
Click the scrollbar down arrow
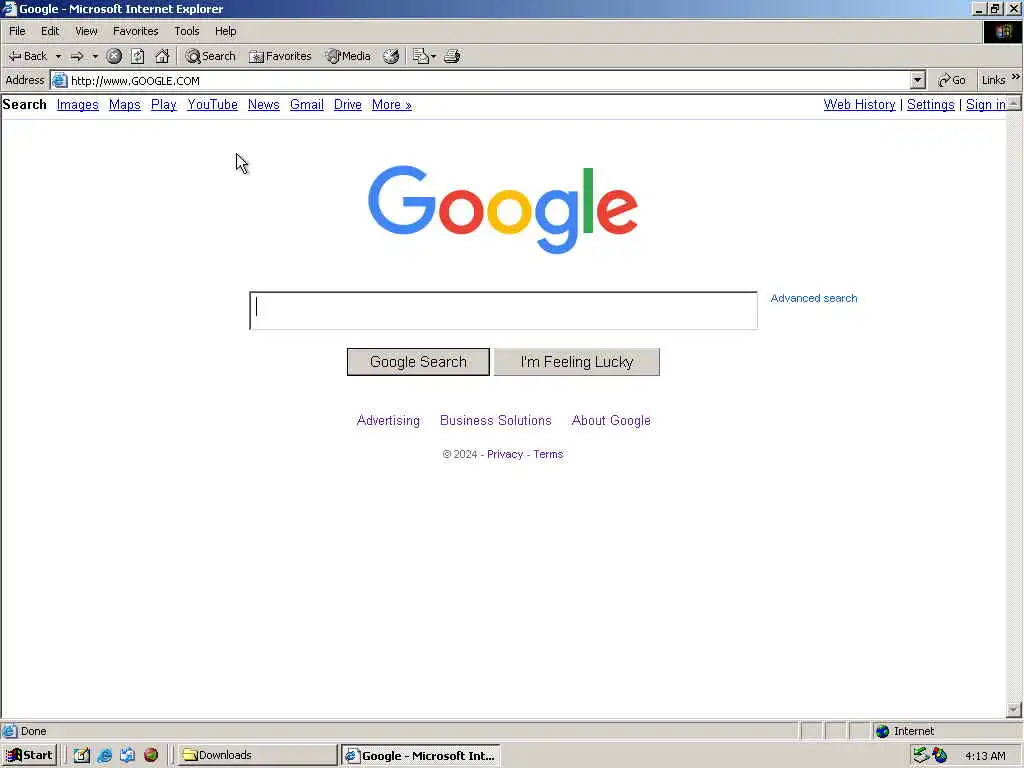1014,709
